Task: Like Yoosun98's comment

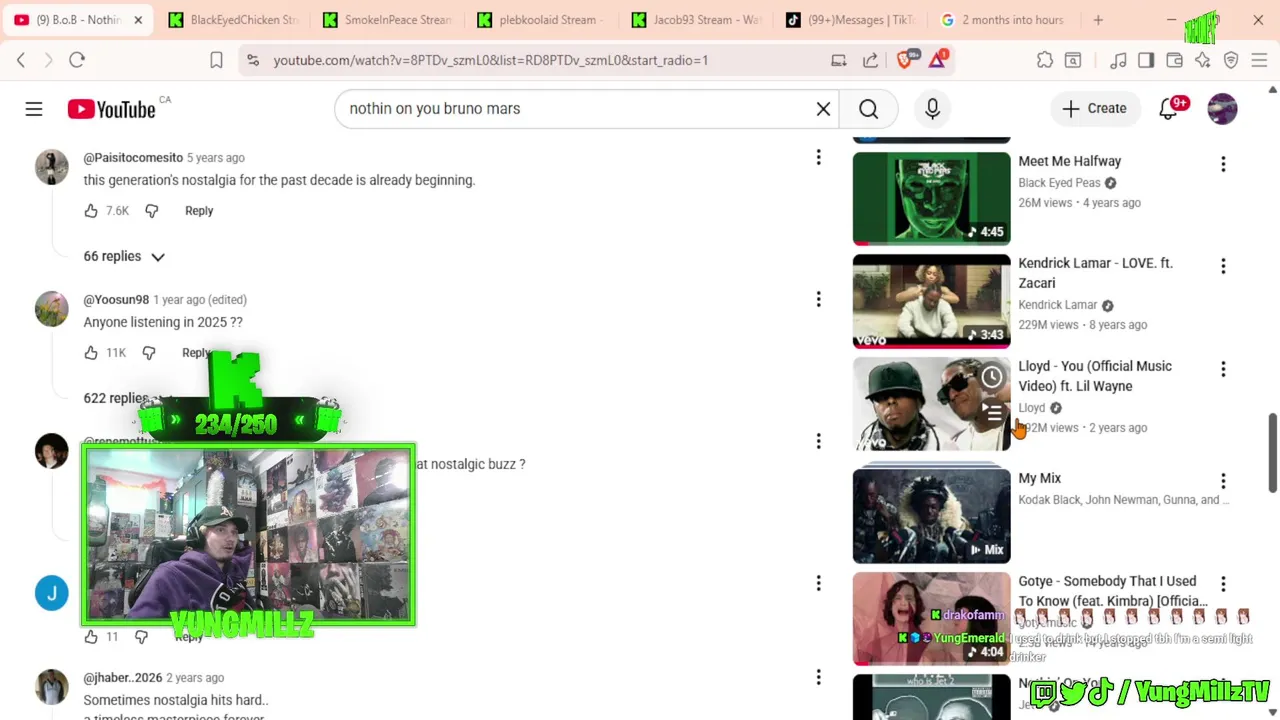Action: [x=91, y=353]
